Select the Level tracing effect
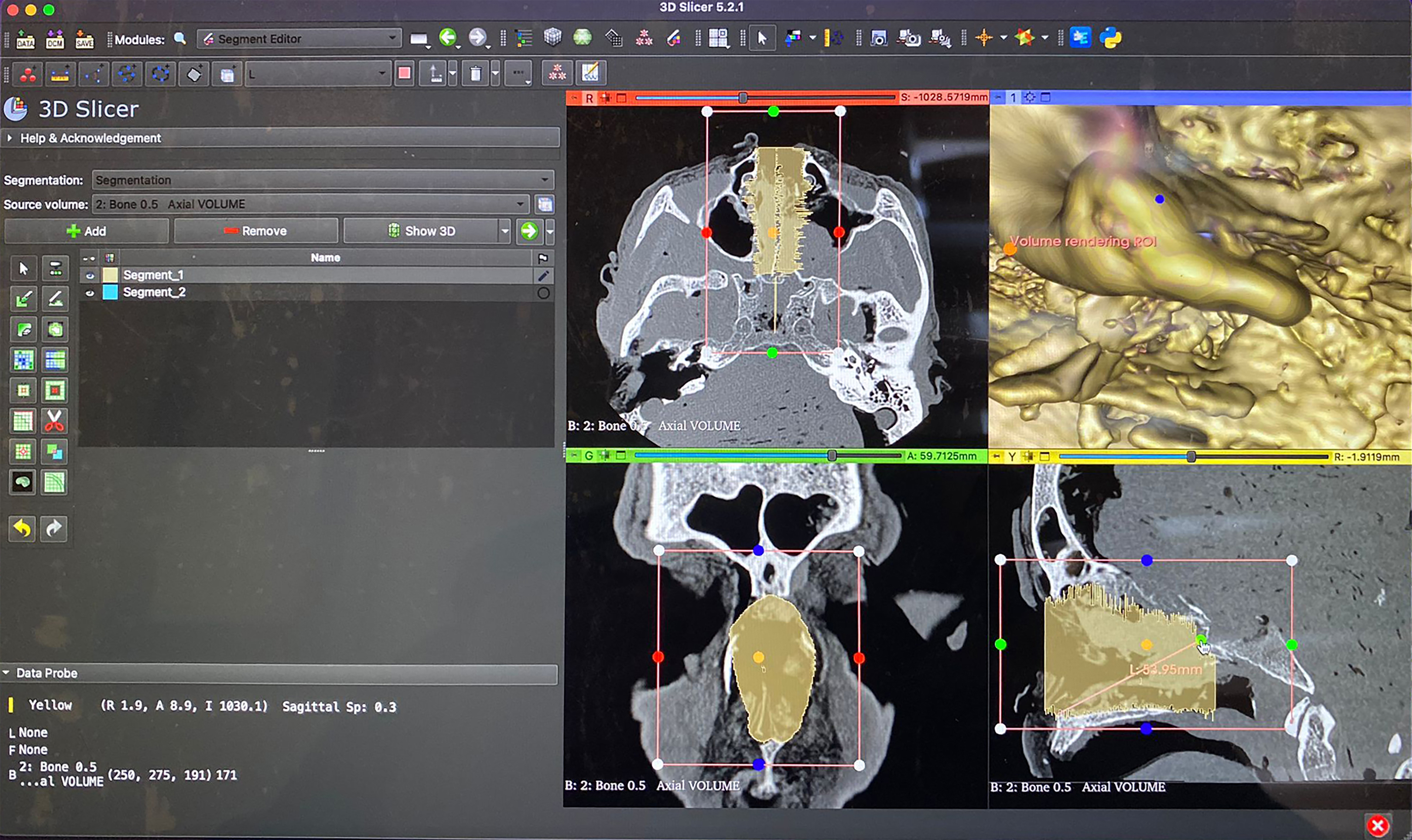The height and width of the screenshot is (840, 1412). coord(55,329)
